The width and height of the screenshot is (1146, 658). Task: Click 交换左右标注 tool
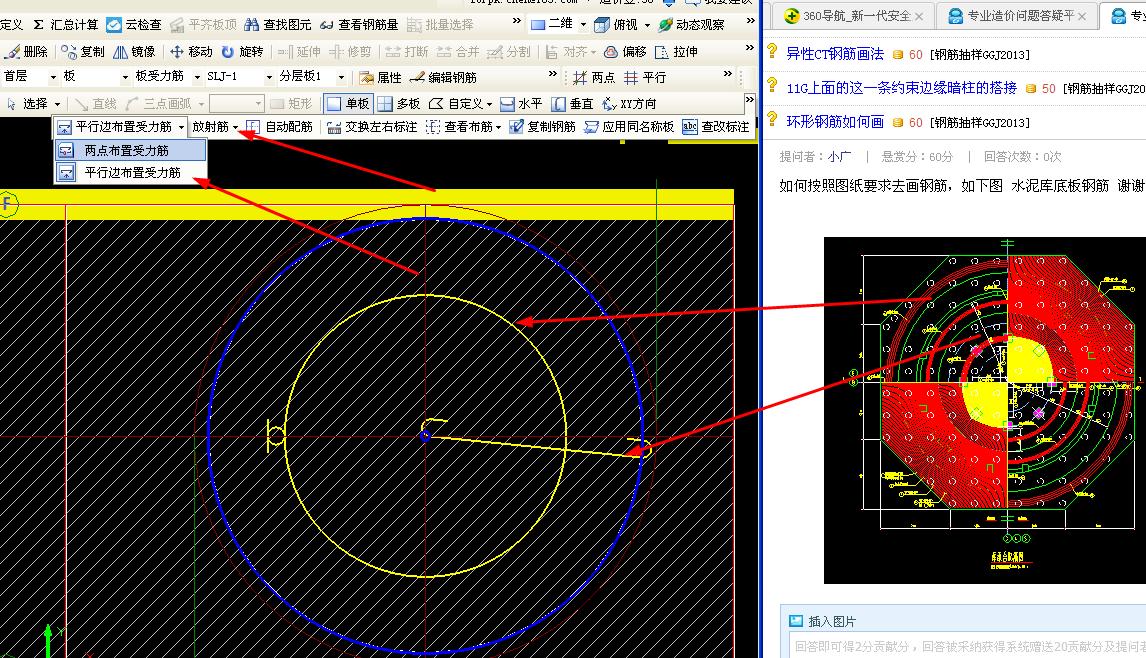[x=372, y=127]
